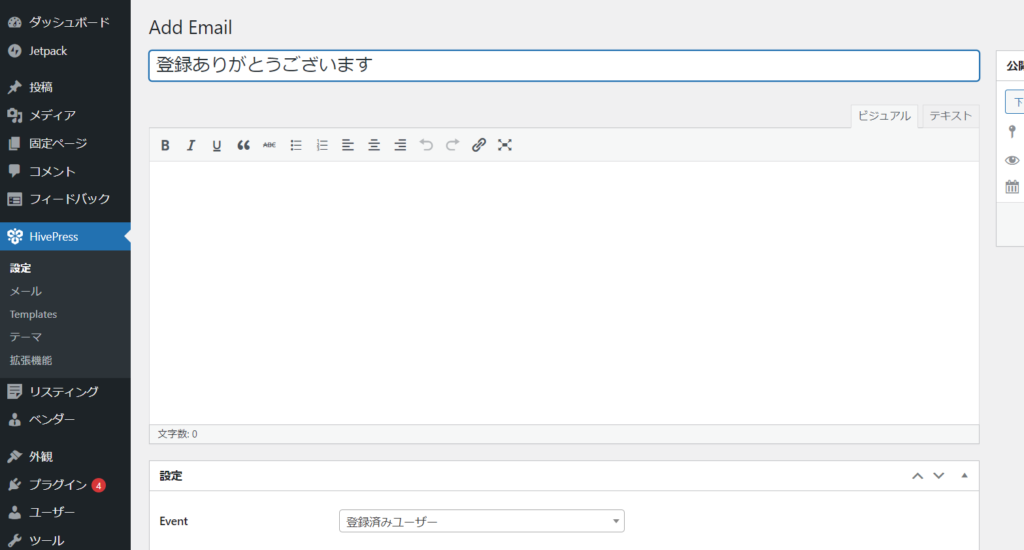Screen dimensions: 1024x550
Task: Toggle bold formatting in editor toolbar
Action: point(165,145)
